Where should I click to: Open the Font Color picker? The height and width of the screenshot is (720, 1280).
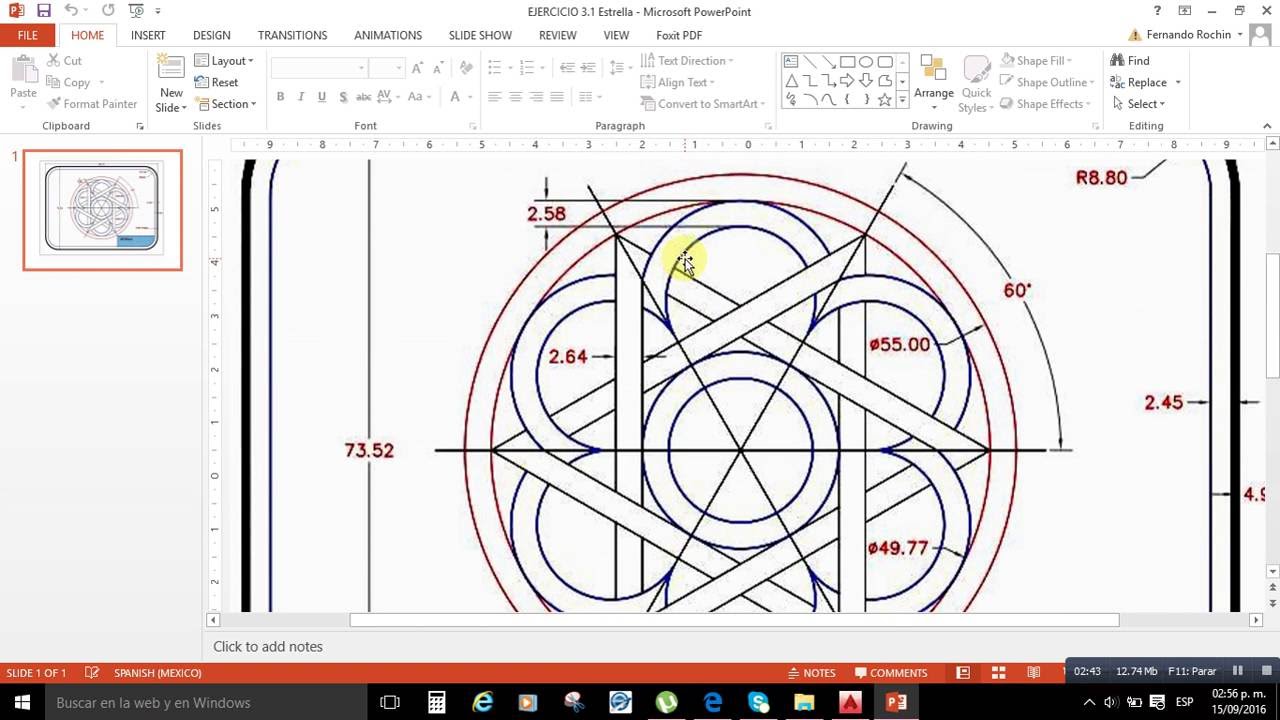[455, 97]
